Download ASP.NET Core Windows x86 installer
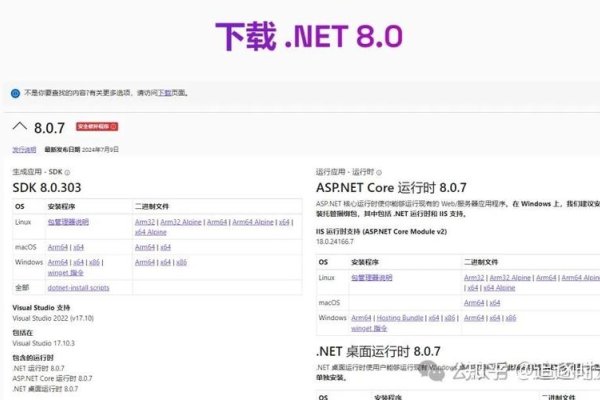Image resolution: width=600 pixels, height=400 pixels. coord(450,318)
